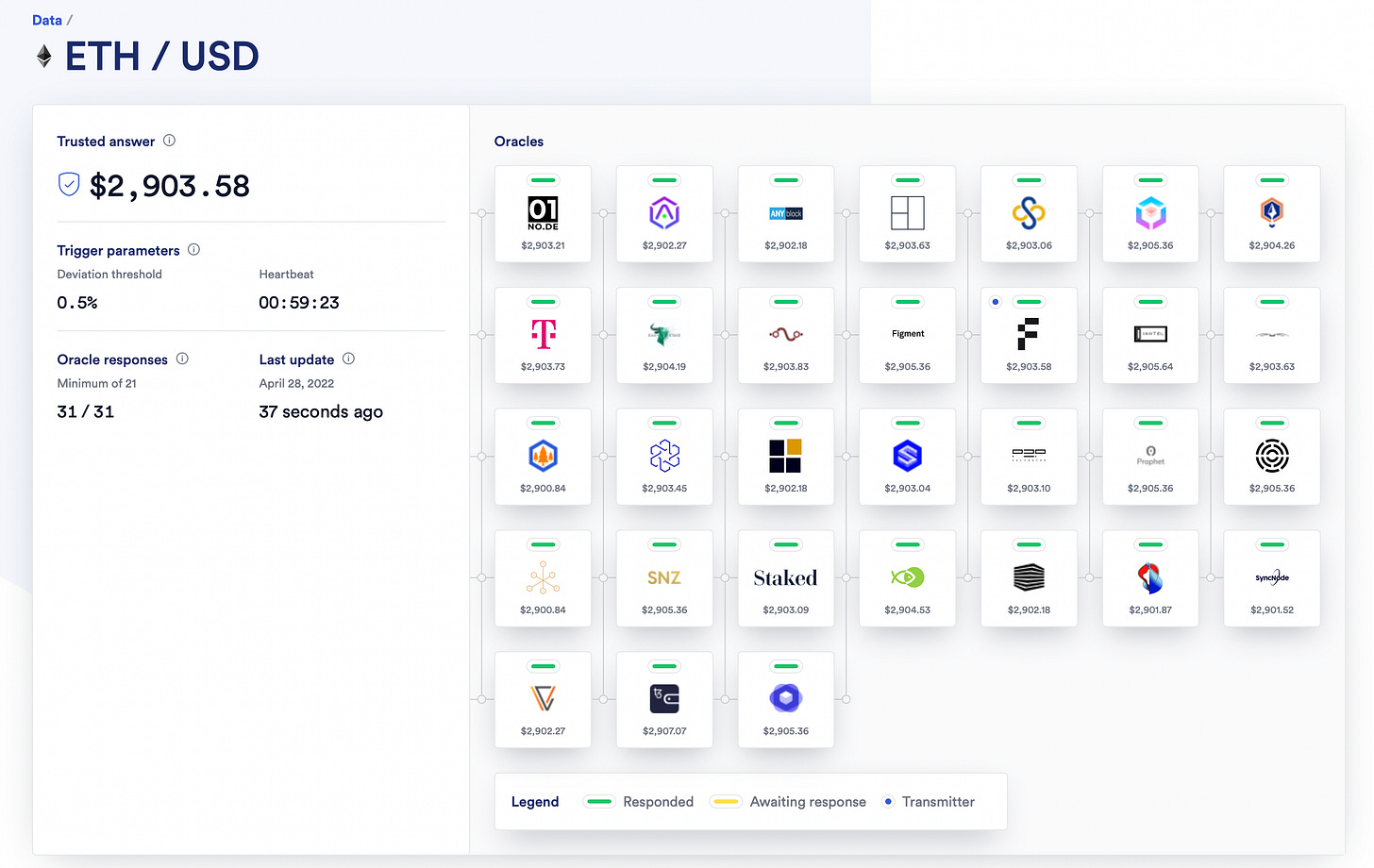
Task: Click the '37 seconds ago' last update text
Action: pos(321,411)
